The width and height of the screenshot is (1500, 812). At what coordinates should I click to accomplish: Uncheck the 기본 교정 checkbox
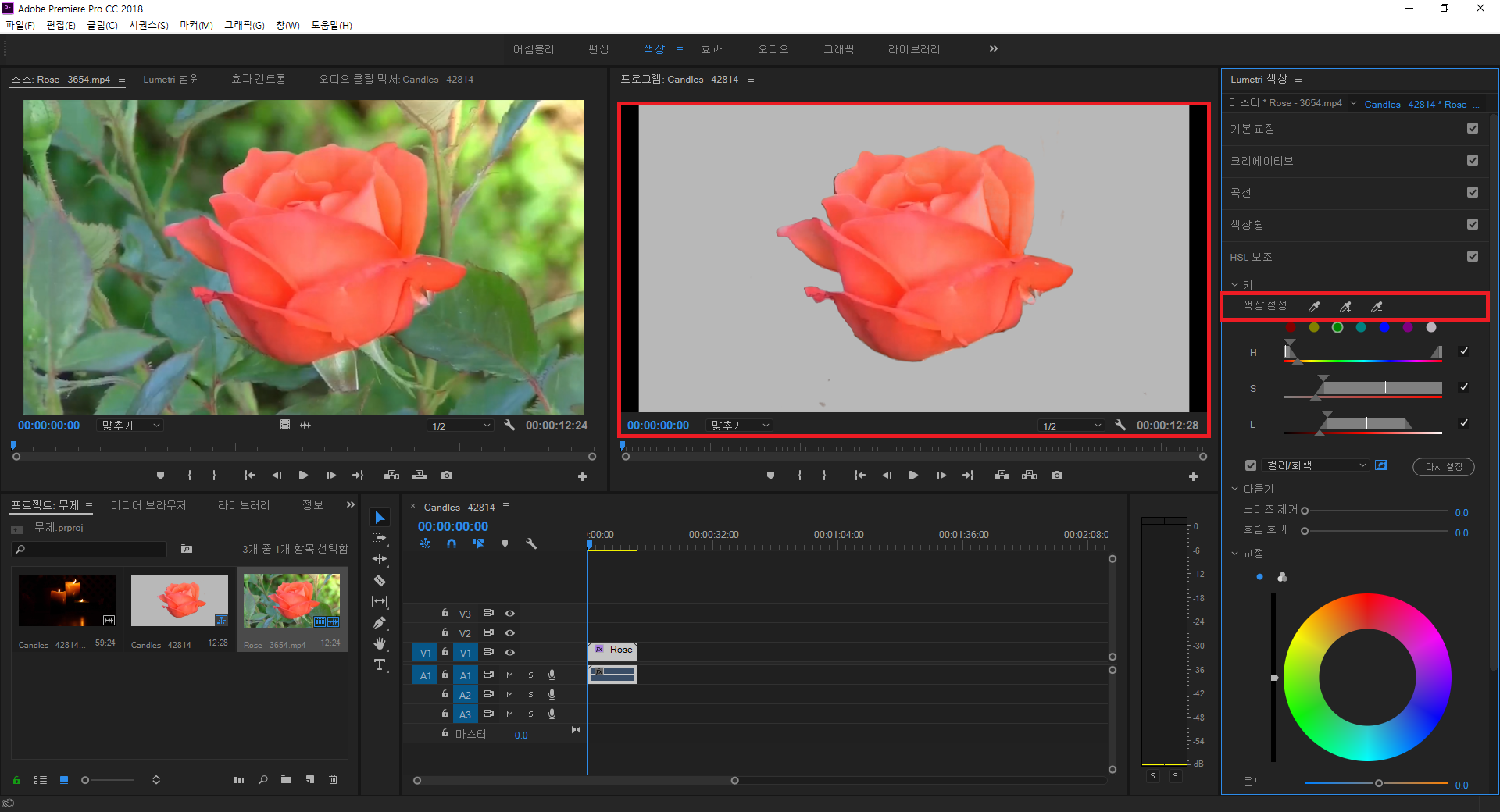1472,128
